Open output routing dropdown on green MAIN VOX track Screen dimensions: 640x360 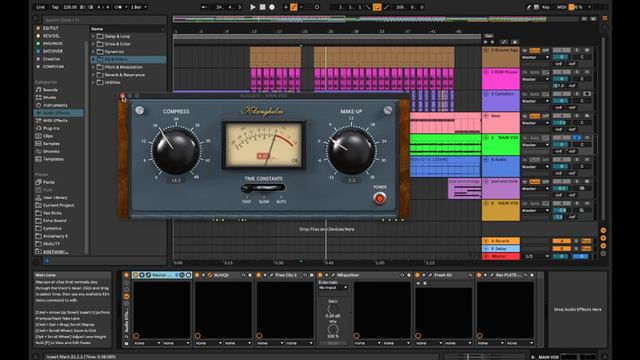(535, 145)
